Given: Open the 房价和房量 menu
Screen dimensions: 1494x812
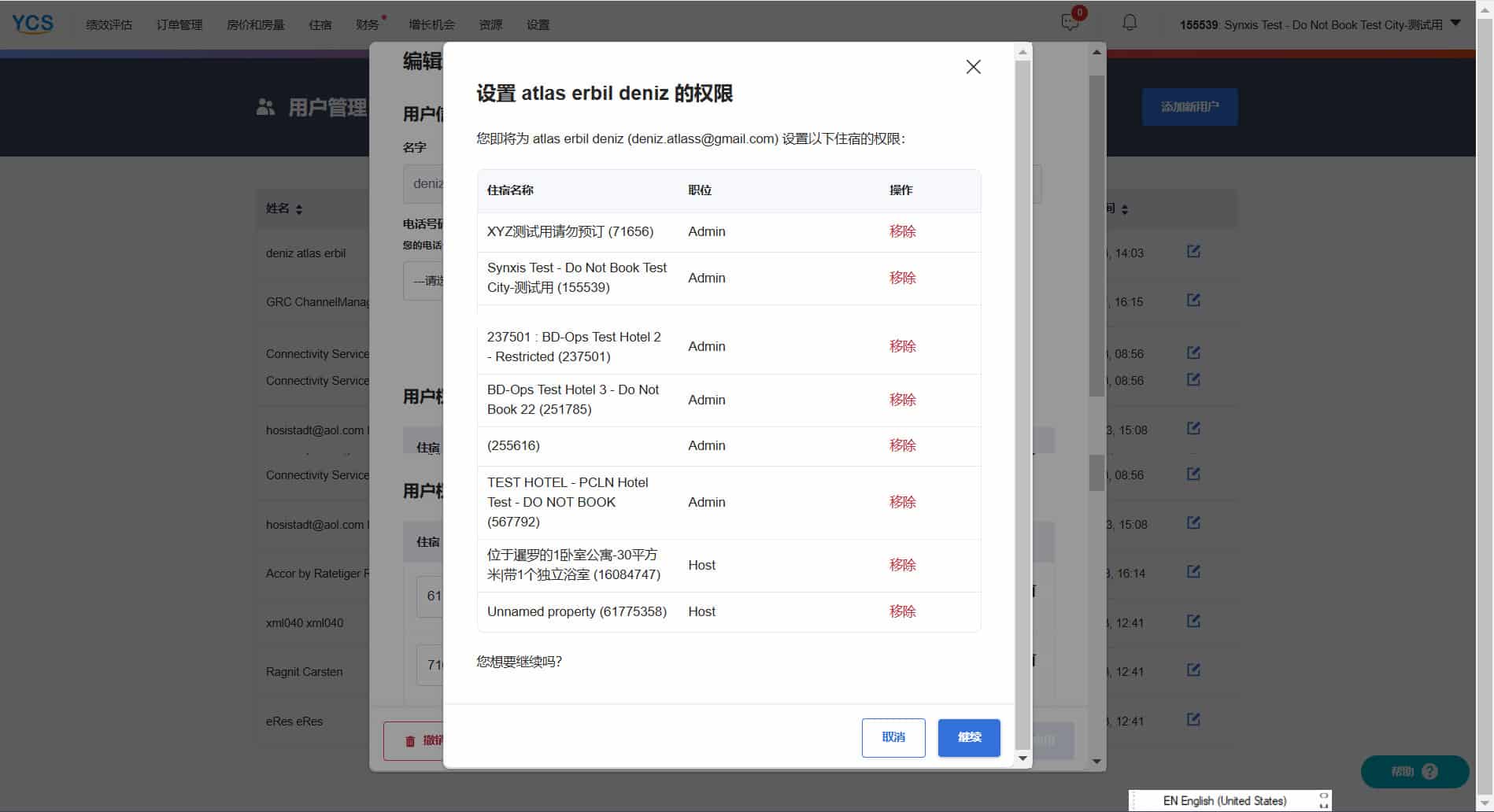Looking at the screenshot, I should [x=256, y=24].
